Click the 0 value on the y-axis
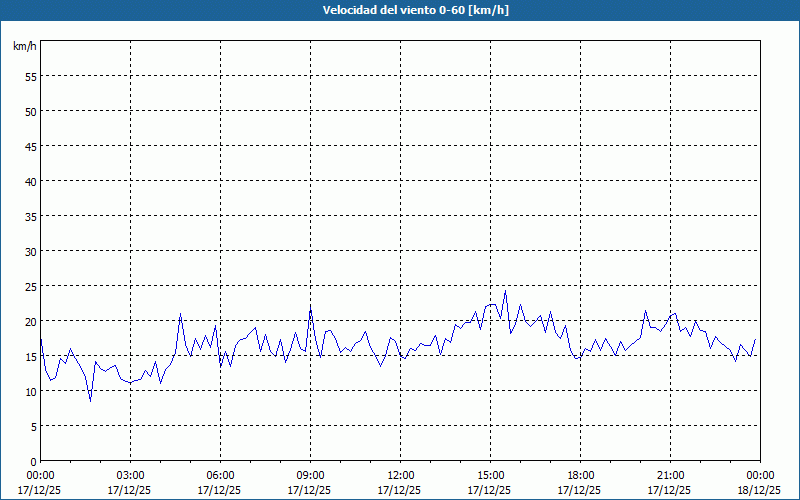The width and height of the screenshot is (800, 500). [33, 461]
